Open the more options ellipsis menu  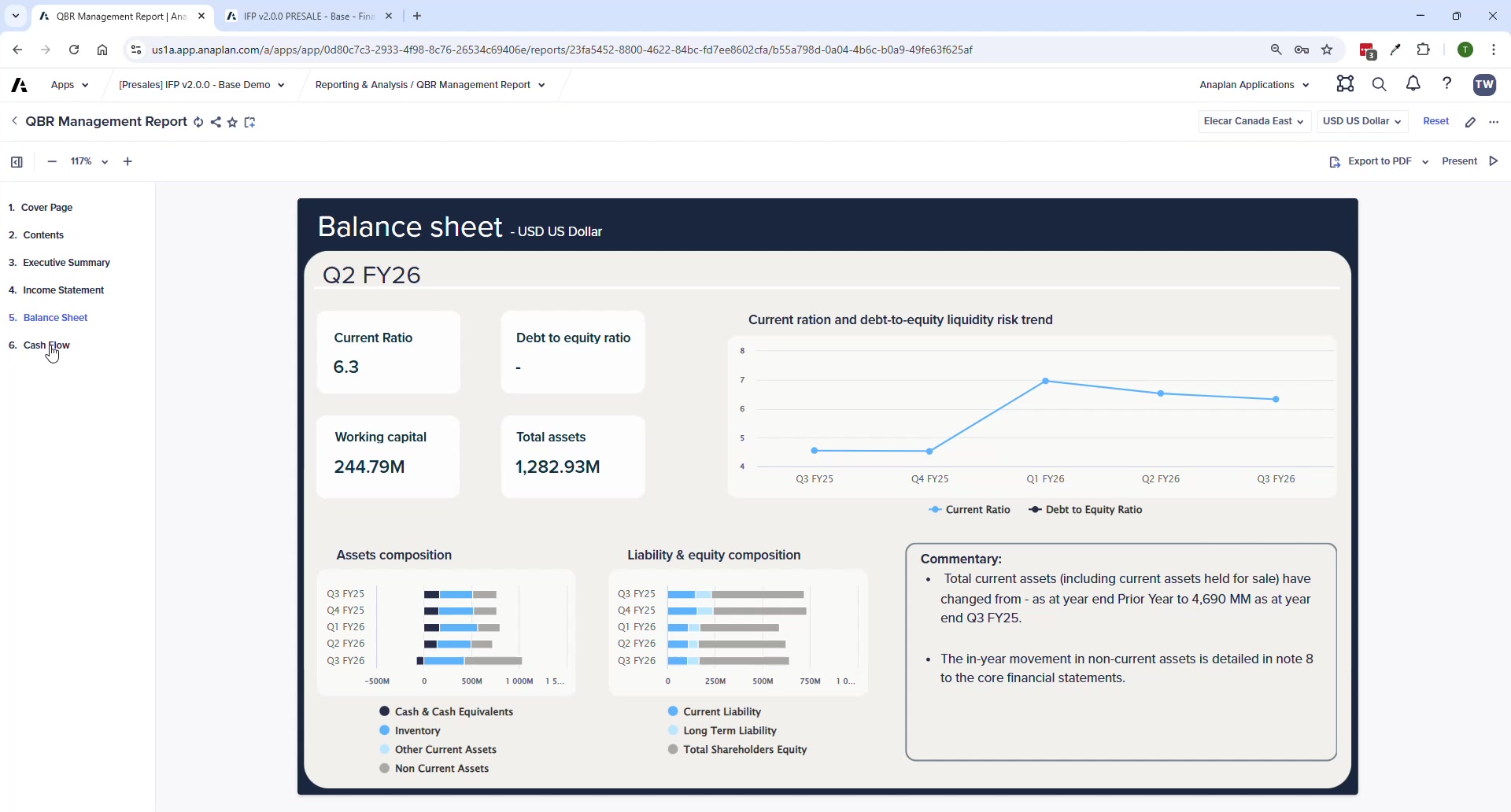[x=1494, y=122]
